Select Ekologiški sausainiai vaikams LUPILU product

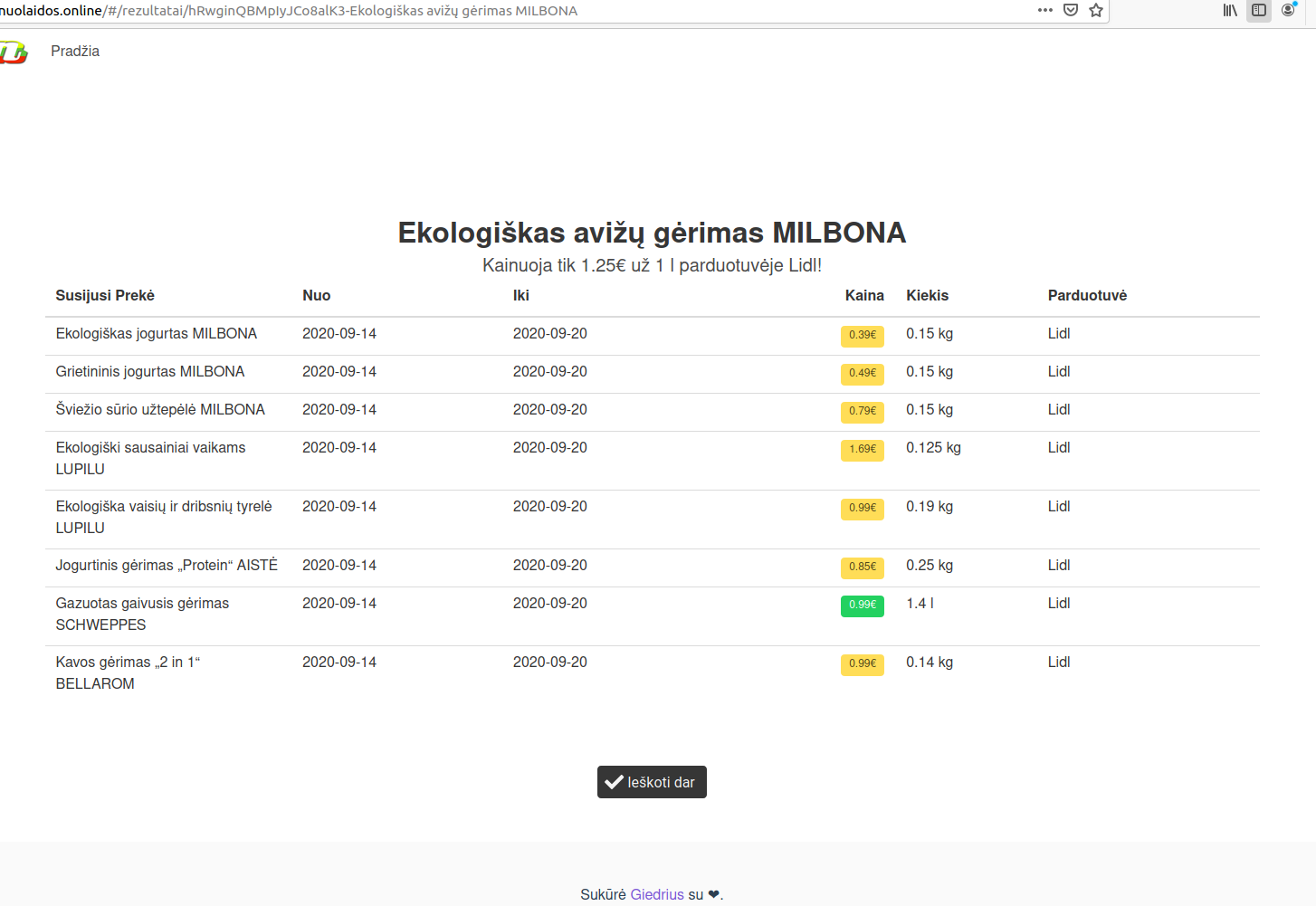point(150,458)
